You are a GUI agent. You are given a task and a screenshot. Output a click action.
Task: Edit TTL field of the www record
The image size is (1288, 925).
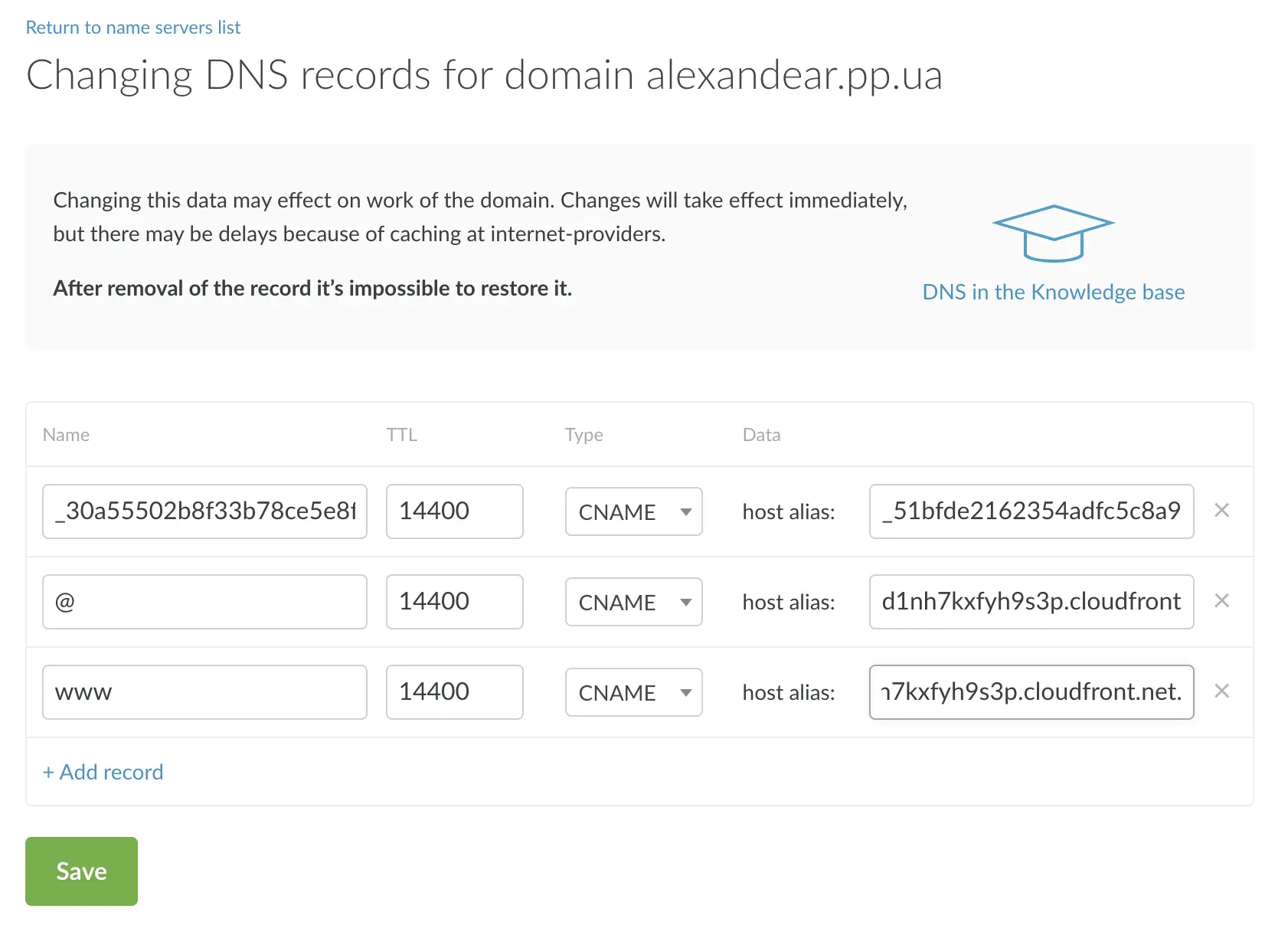(x=454, y=692)
